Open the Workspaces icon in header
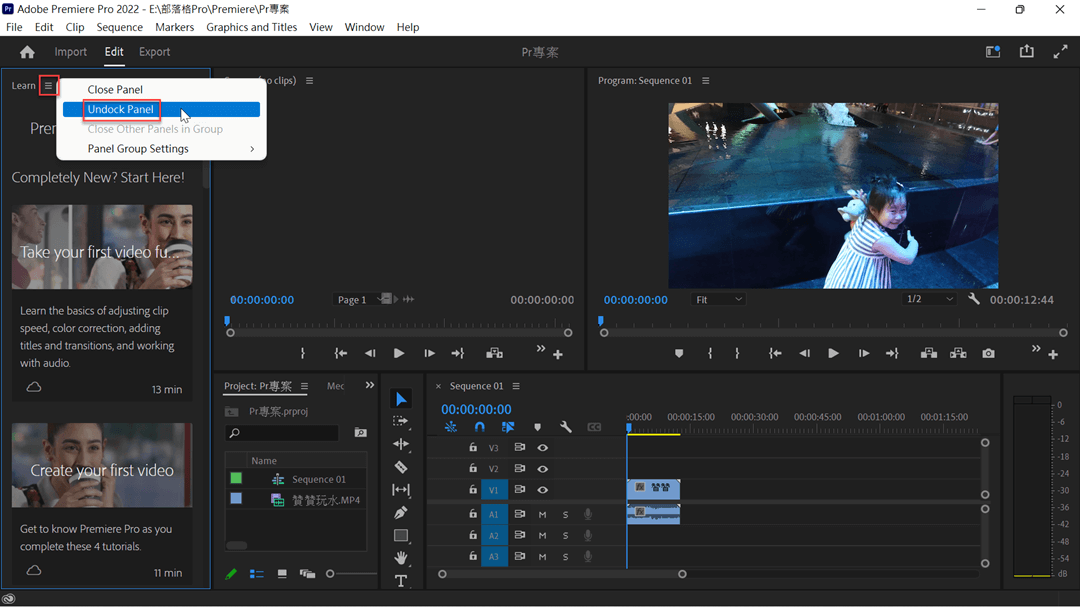1080x607 pixels. pyautogui.click(x=993, y=52)
